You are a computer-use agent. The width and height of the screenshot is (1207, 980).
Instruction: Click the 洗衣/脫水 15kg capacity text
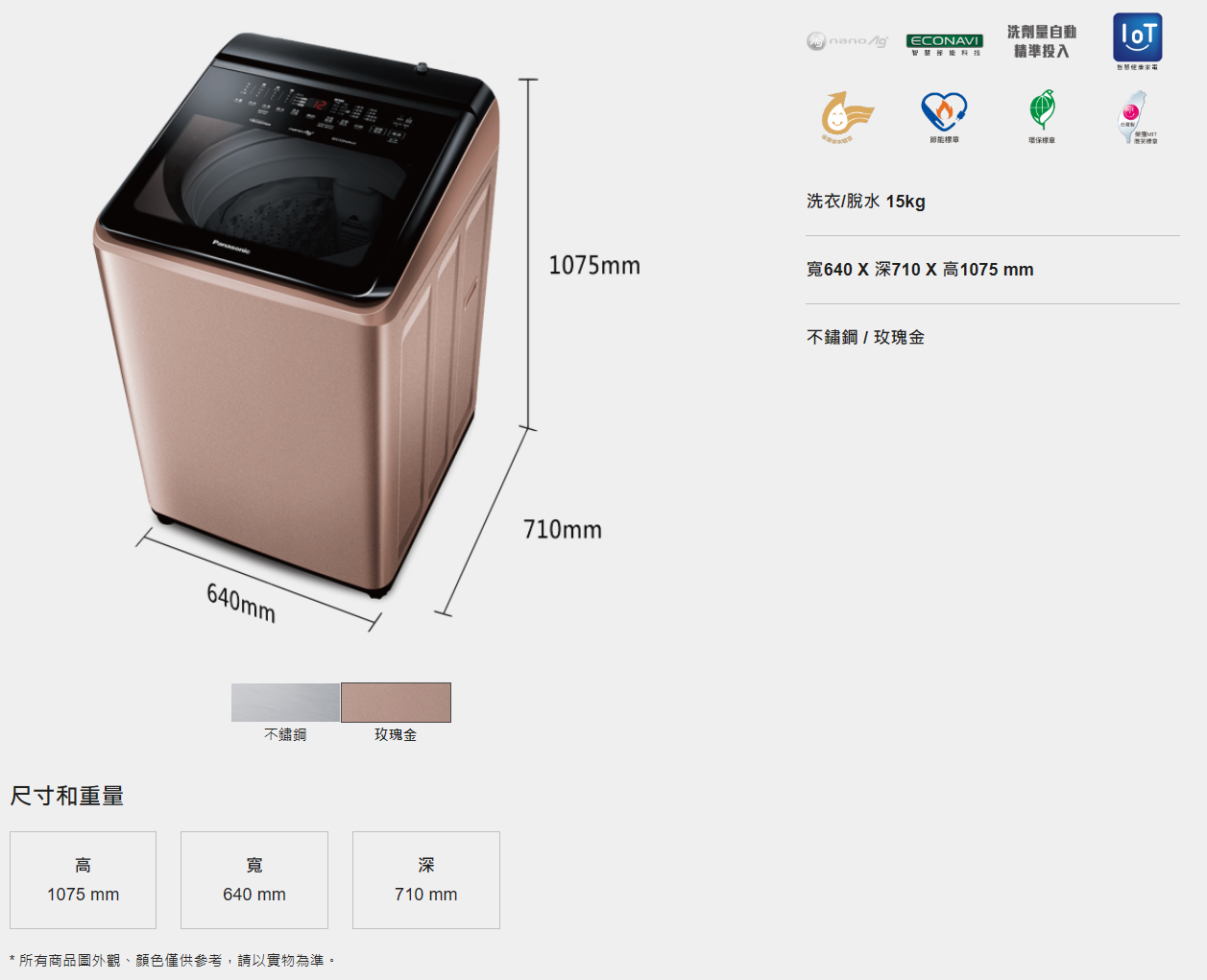click(866, 202)
